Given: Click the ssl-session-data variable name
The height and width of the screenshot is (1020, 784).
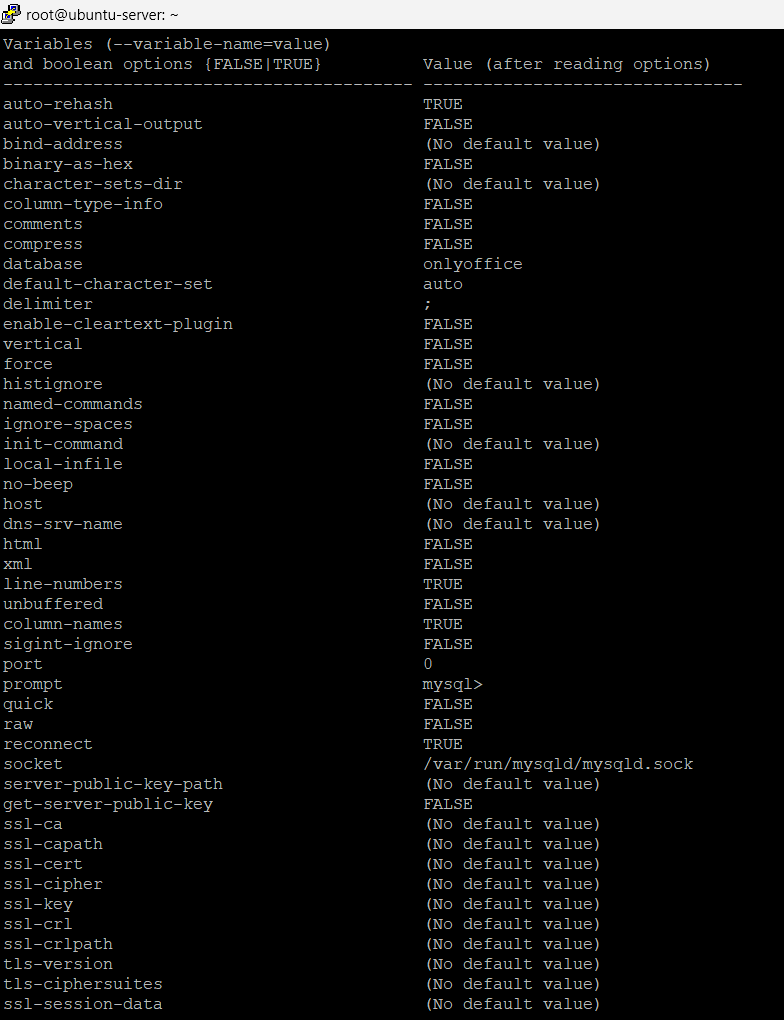Looking at the screenshot, I should tap(83, 1004).
